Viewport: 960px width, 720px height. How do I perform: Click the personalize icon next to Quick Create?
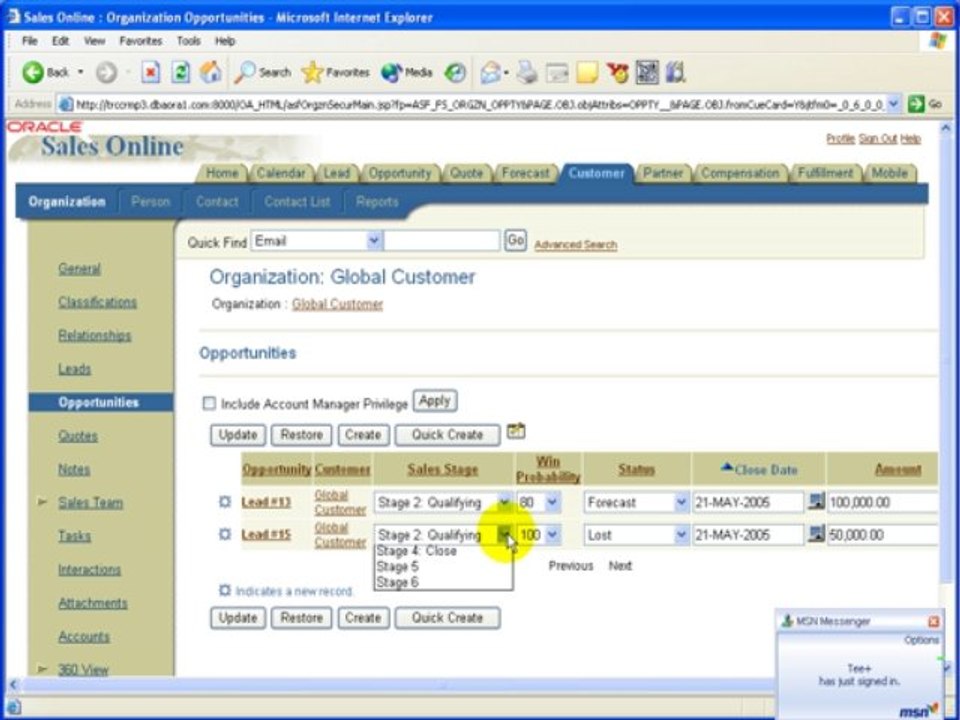tap(516, 431)
